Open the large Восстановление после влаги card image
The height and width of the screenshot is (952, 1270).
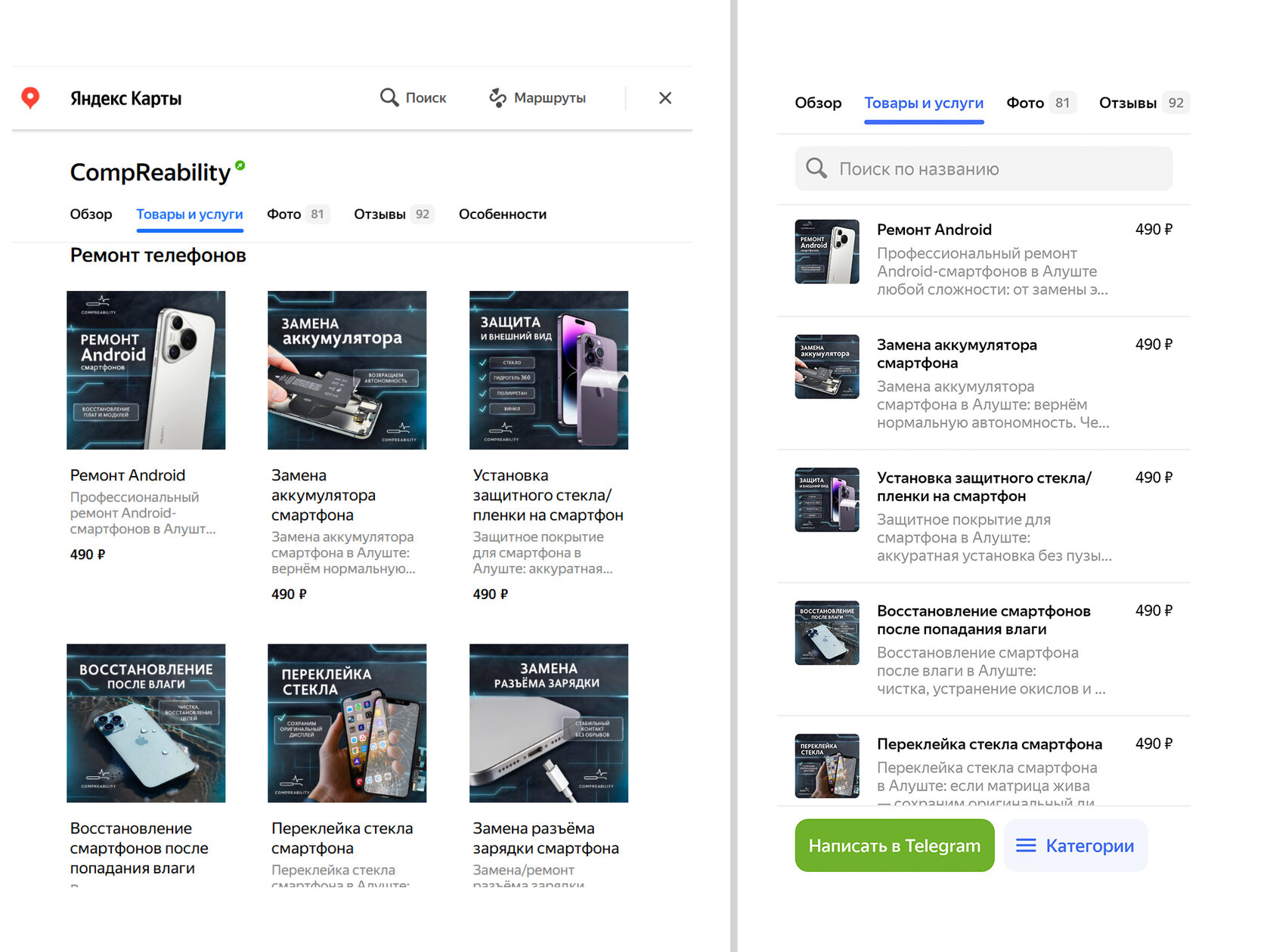146,723
